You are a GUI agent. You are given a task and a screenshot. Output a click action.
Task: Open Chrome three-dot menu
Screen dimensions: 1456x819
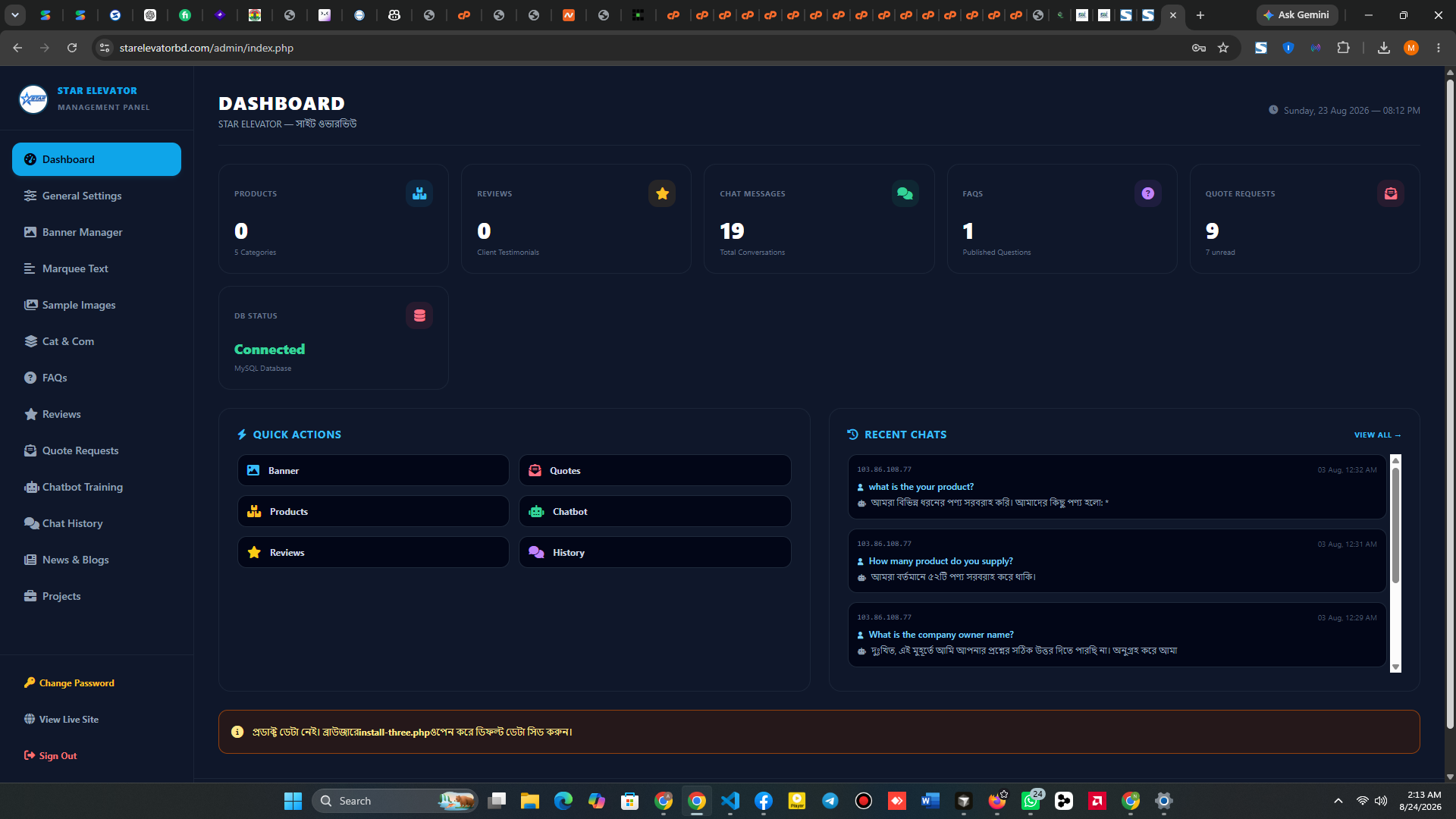point(1439,48)
